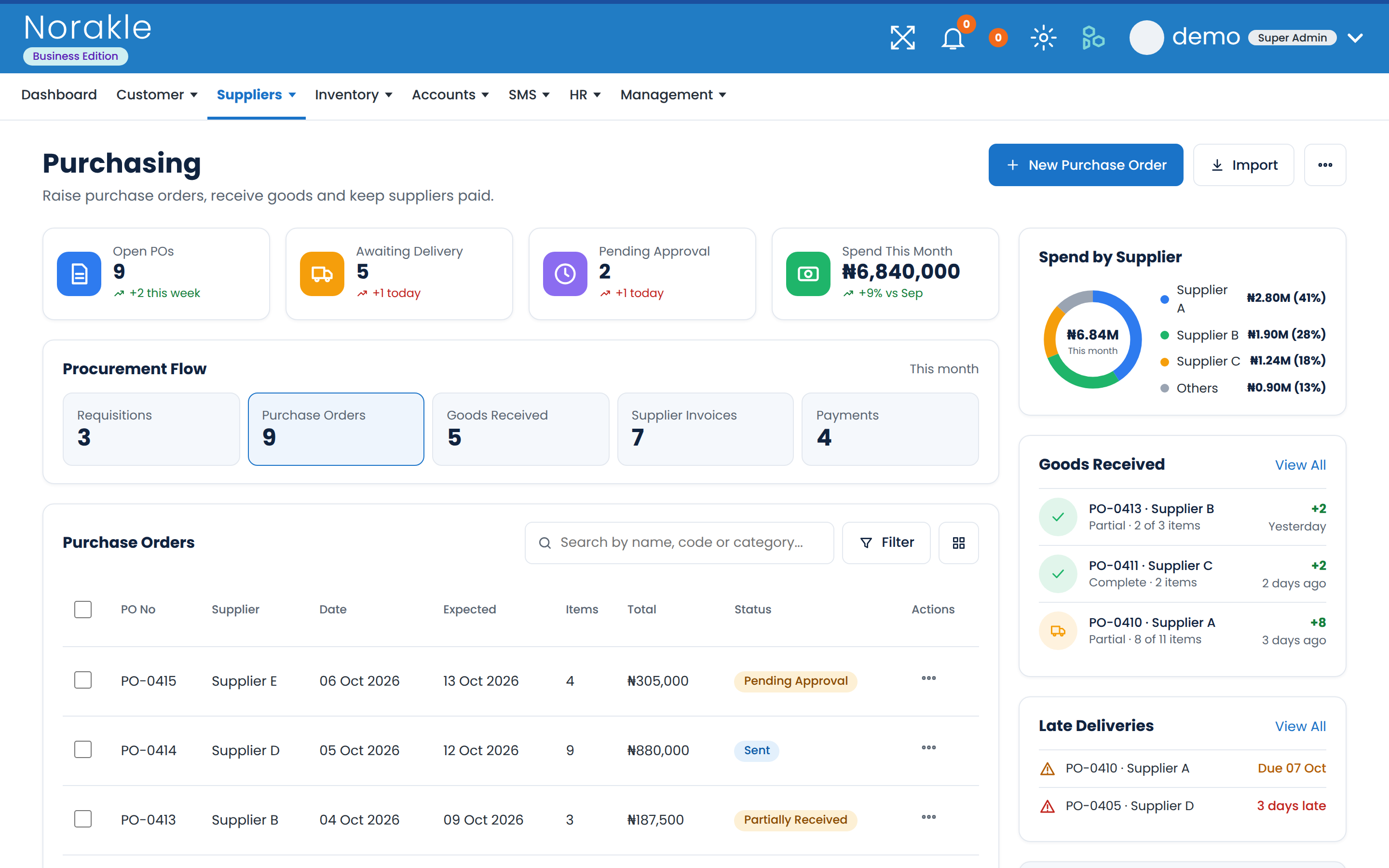This screenshot has height=868, width=1389.
Task: Click View All in Goods Received
Action: click(1300, 465)
